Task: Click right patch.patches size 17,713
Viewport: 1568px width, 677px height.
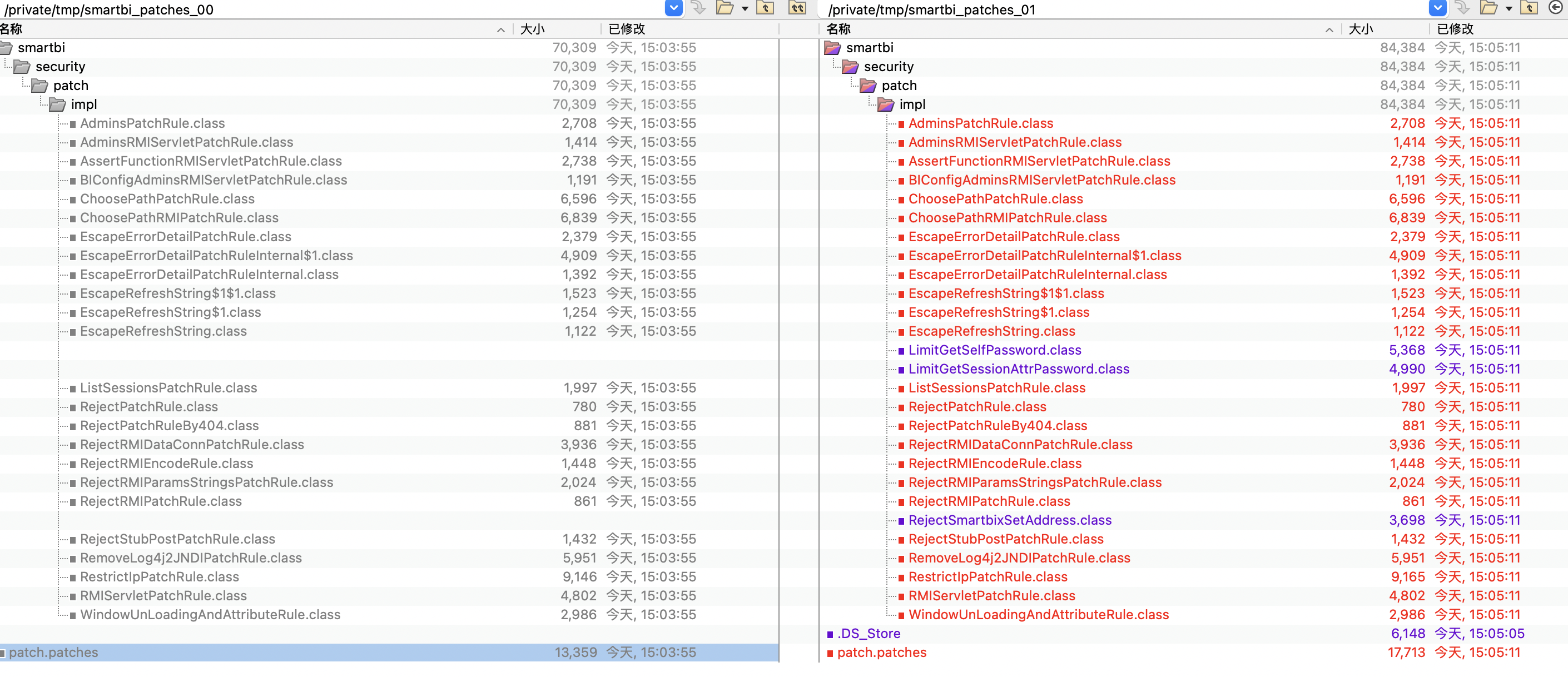Action: pyautogui.click(x=1406, y=652)
